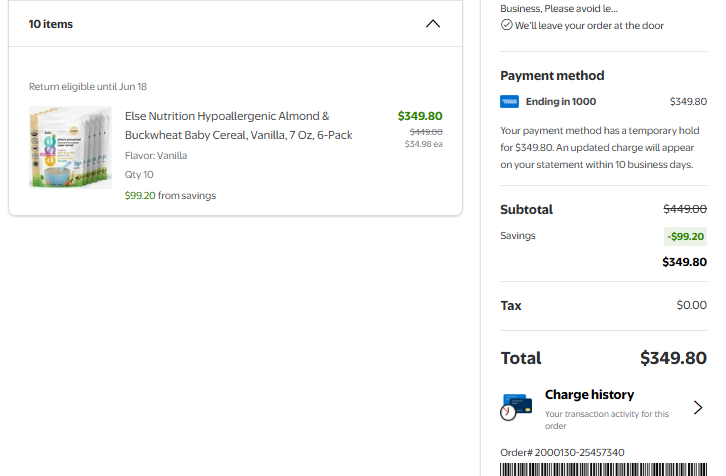Click the 'Flavor: Vanilla' text

point(156,156)
